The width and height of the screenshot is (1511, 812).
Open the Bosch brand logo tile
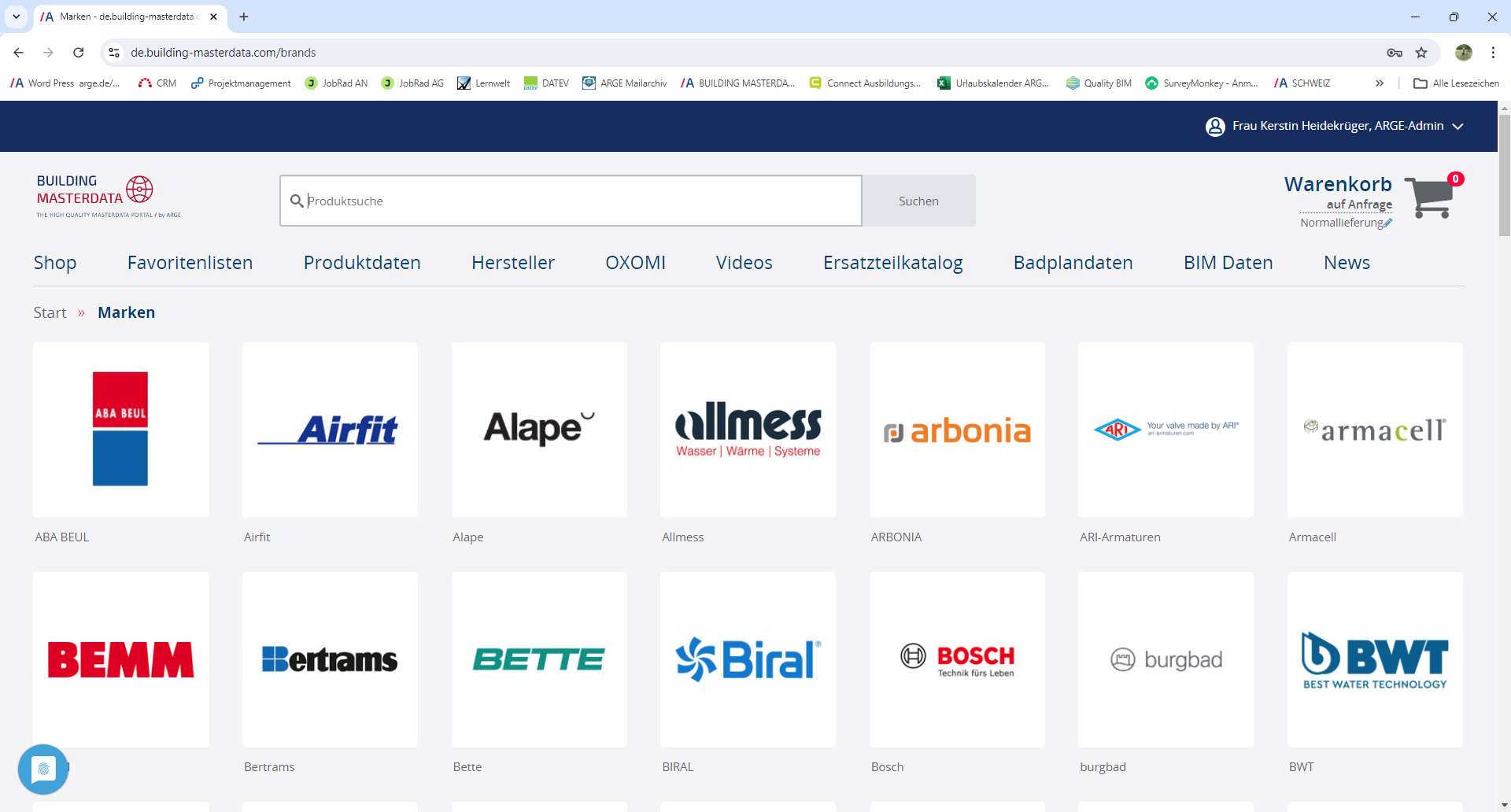957,659
